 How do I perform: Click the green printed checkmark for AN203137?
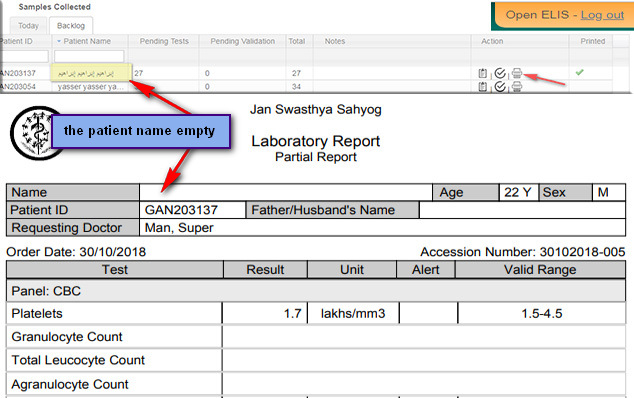pyautogui.click(x=579, y=72)
